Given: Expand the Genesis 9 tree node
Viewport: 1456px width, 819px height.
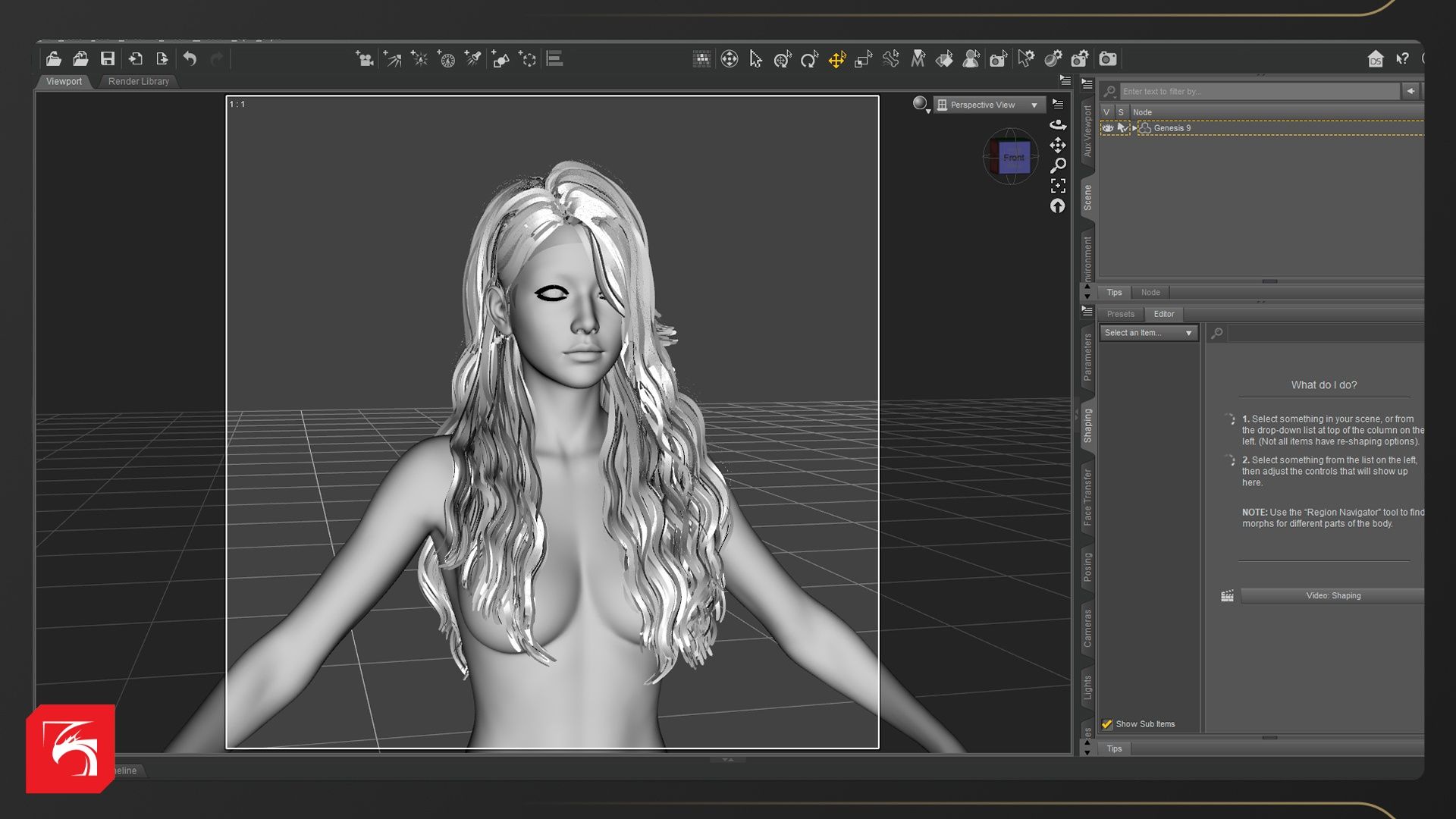Looking at the screenshot, I should tap(1135, 128).
